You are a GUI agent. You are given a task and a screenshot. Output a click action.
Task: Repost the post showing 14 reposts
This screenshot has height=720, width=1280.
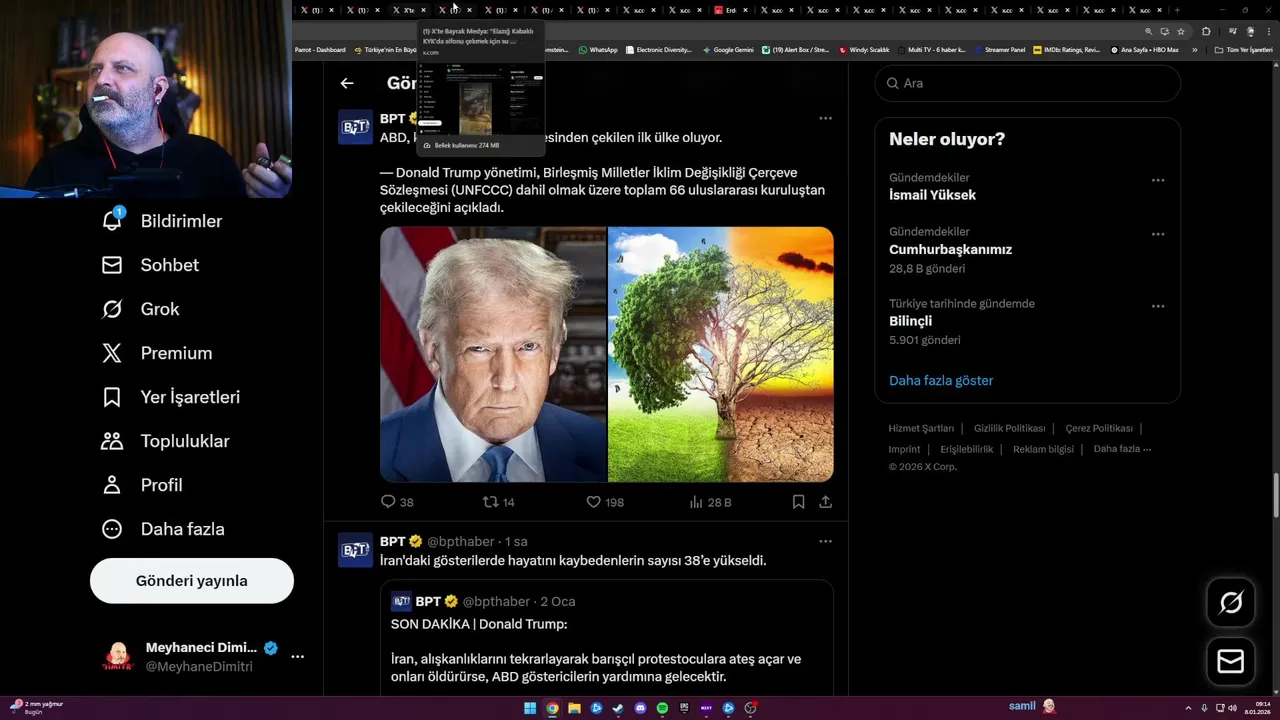[499, 502]
